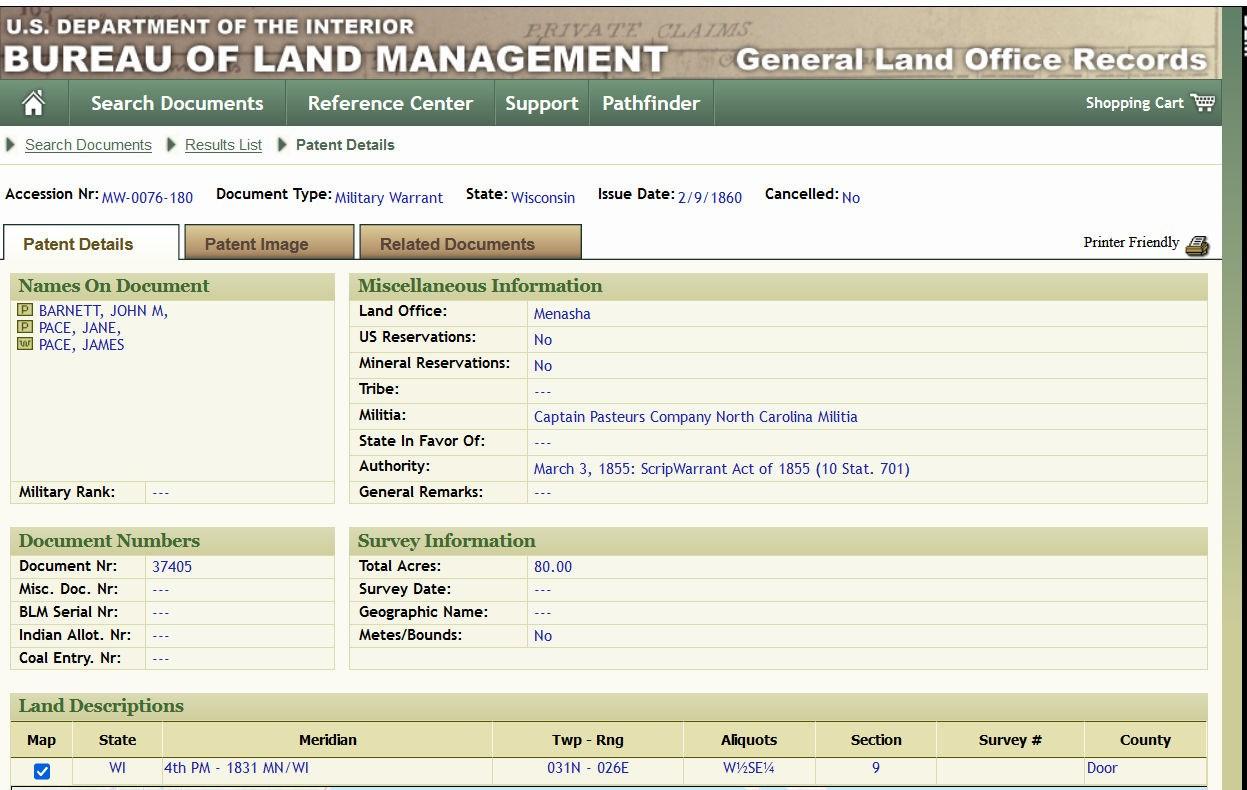Click the March 3, 1855 authority value
1247x790 pixels.
coord(721,469)
